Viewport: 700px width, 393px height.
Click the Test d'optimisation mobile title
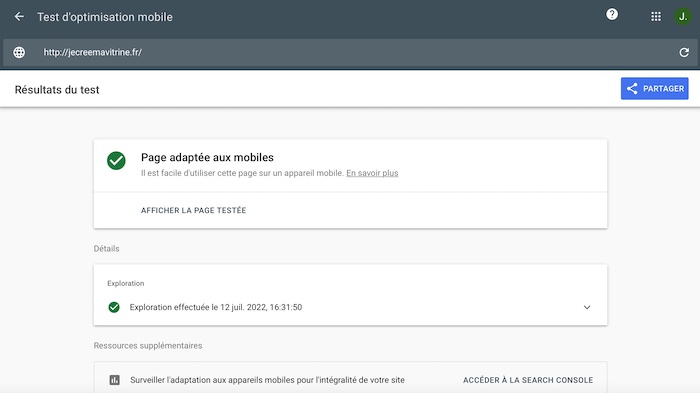point(105,17)
